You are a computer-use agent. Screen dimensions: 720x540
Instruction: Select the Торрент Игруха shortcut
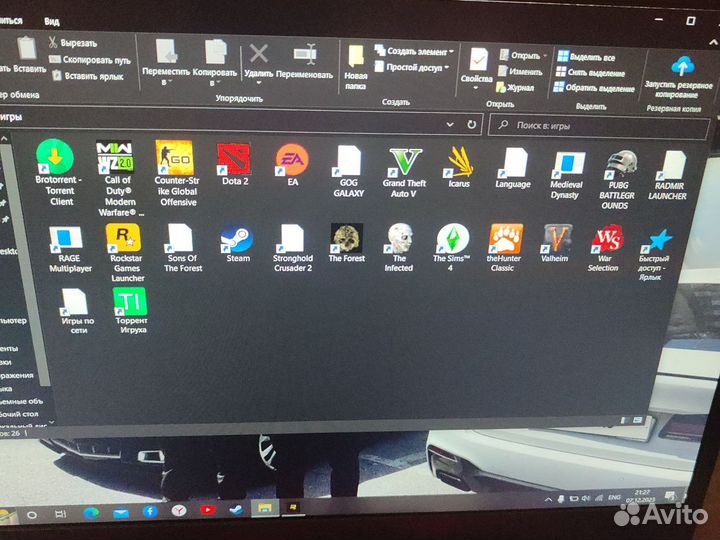(130, 311)
